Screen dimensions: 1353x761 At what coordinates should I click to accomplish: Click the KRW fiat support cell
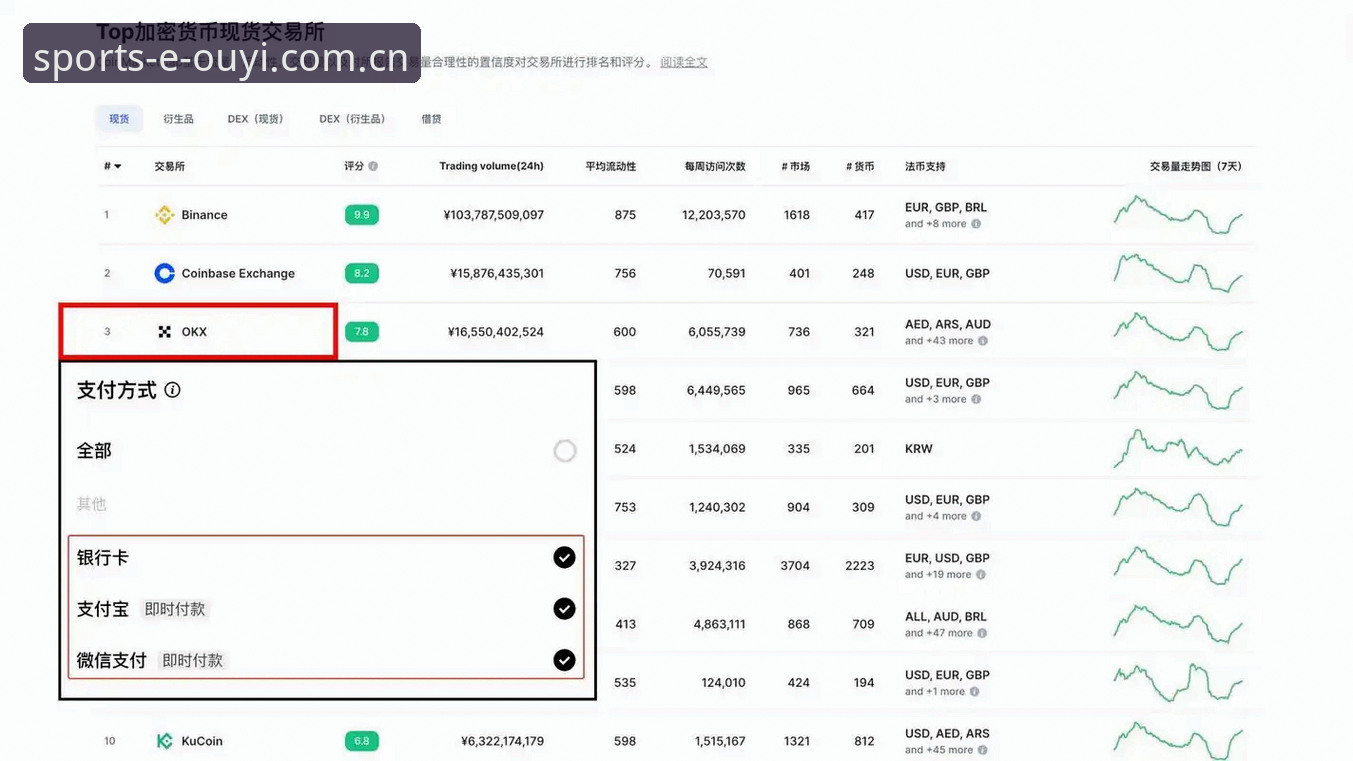click(919, 449)
